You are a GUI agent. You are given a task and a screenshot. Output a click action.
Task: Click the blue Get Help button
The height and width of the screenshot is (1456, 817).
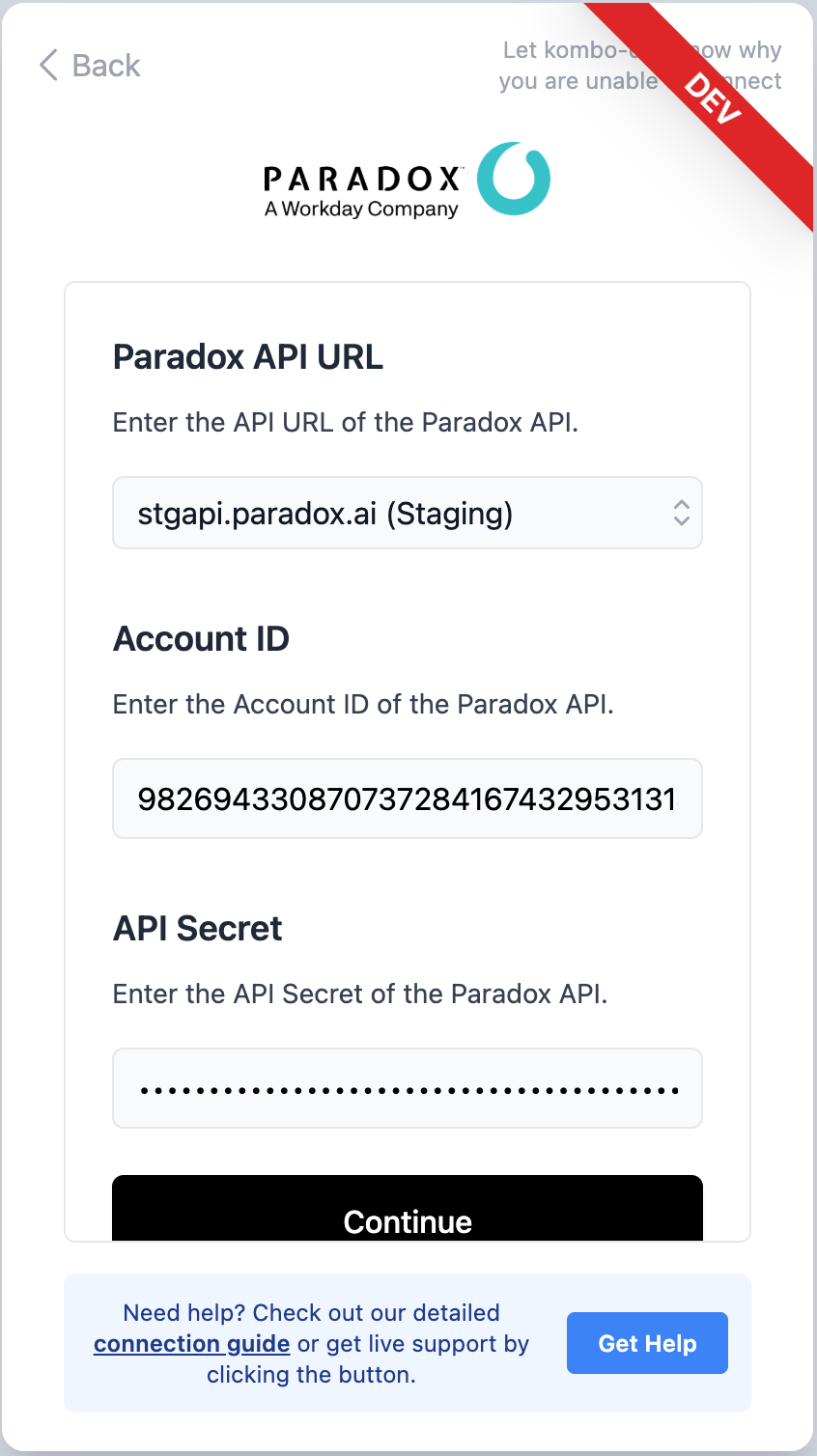point(647,1343)
